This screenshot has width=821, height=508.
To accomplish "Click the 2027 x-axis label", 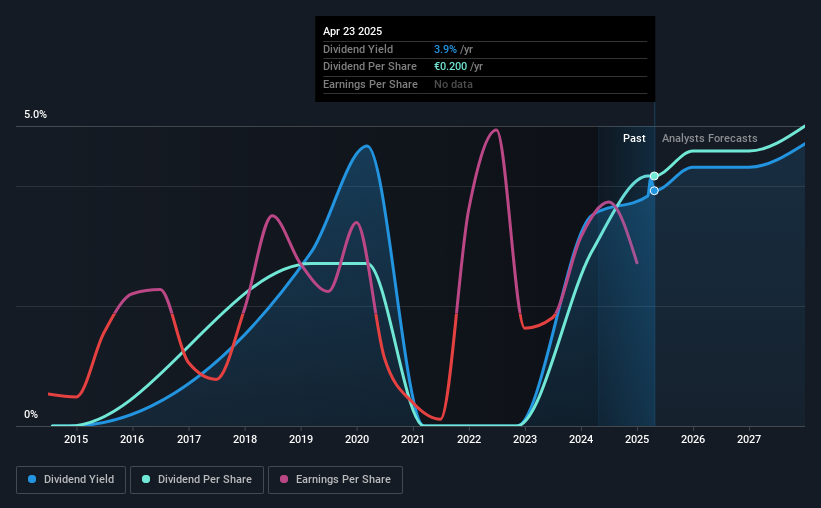I will coord(749,439).
